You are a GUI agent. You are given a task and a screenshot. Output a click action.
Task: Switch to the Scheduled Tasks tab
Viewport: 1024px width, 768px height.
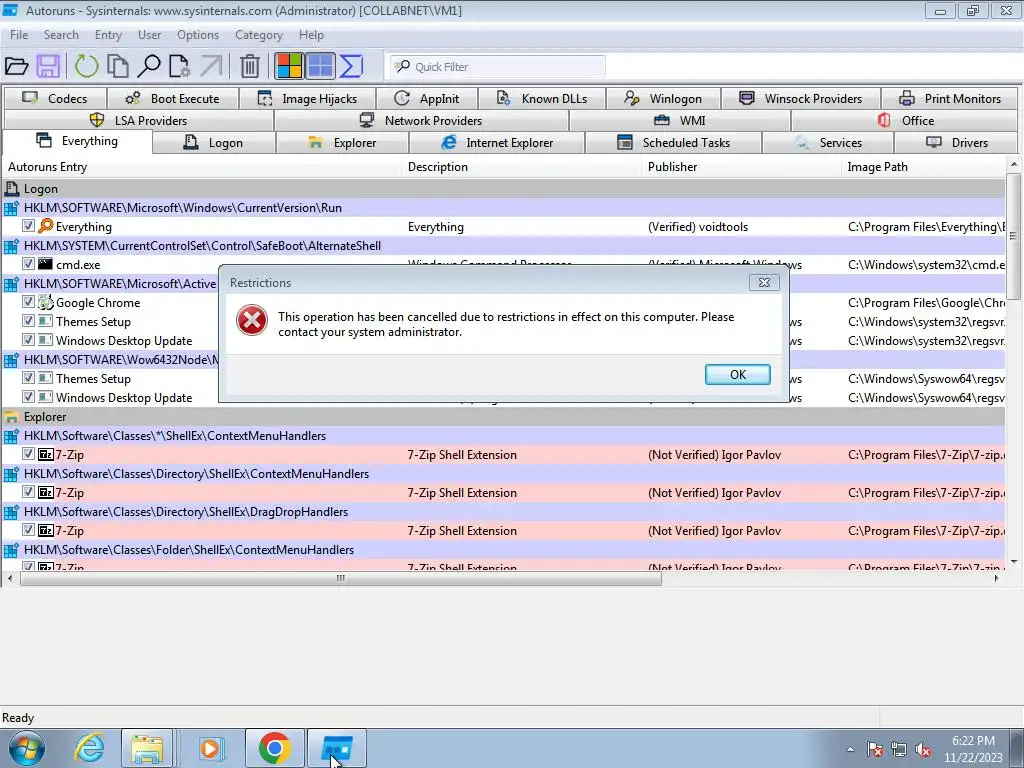click(x=673, y=142)
